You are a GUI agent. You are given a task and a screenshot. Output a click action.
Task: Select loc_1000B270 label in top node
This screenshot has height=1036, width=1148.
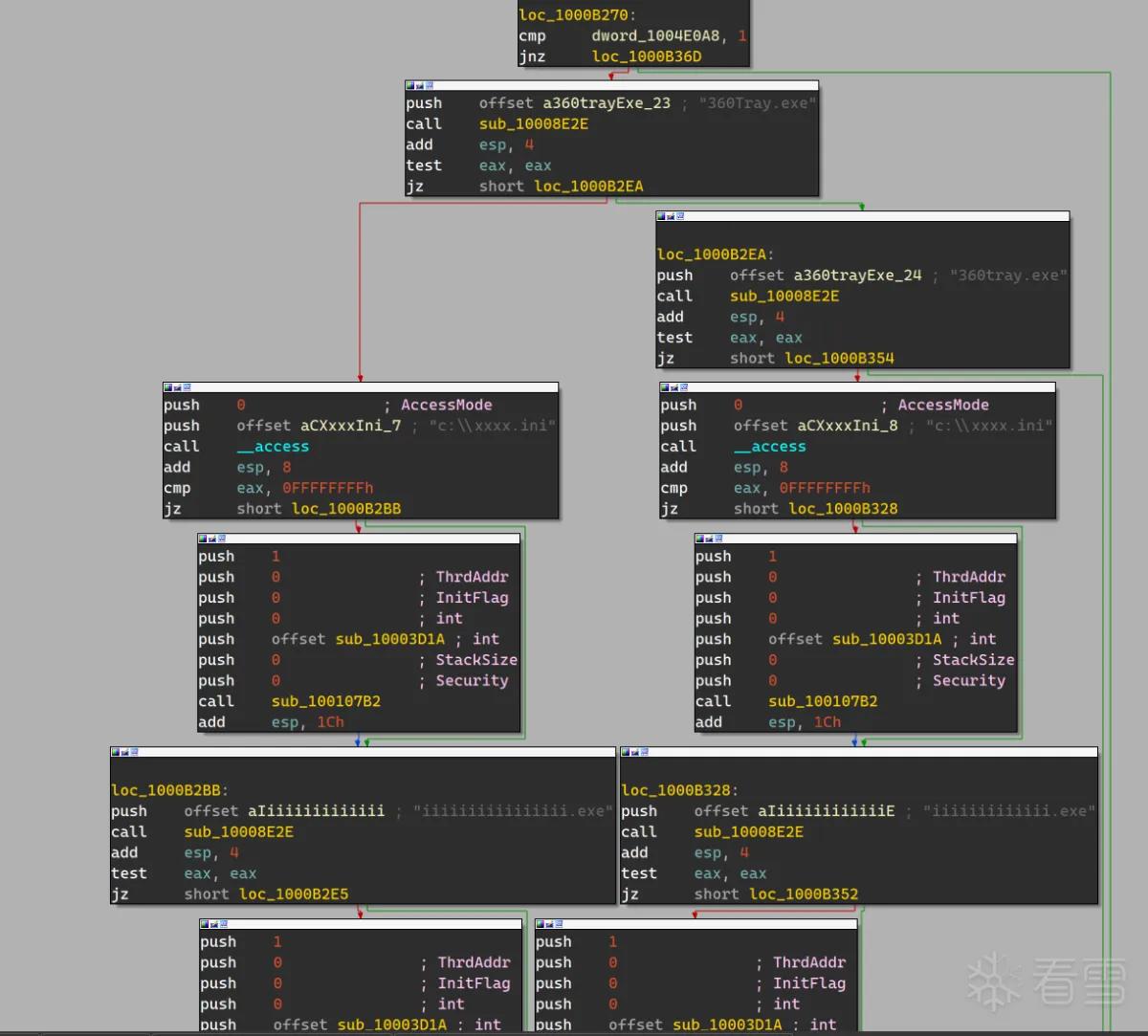578,15
